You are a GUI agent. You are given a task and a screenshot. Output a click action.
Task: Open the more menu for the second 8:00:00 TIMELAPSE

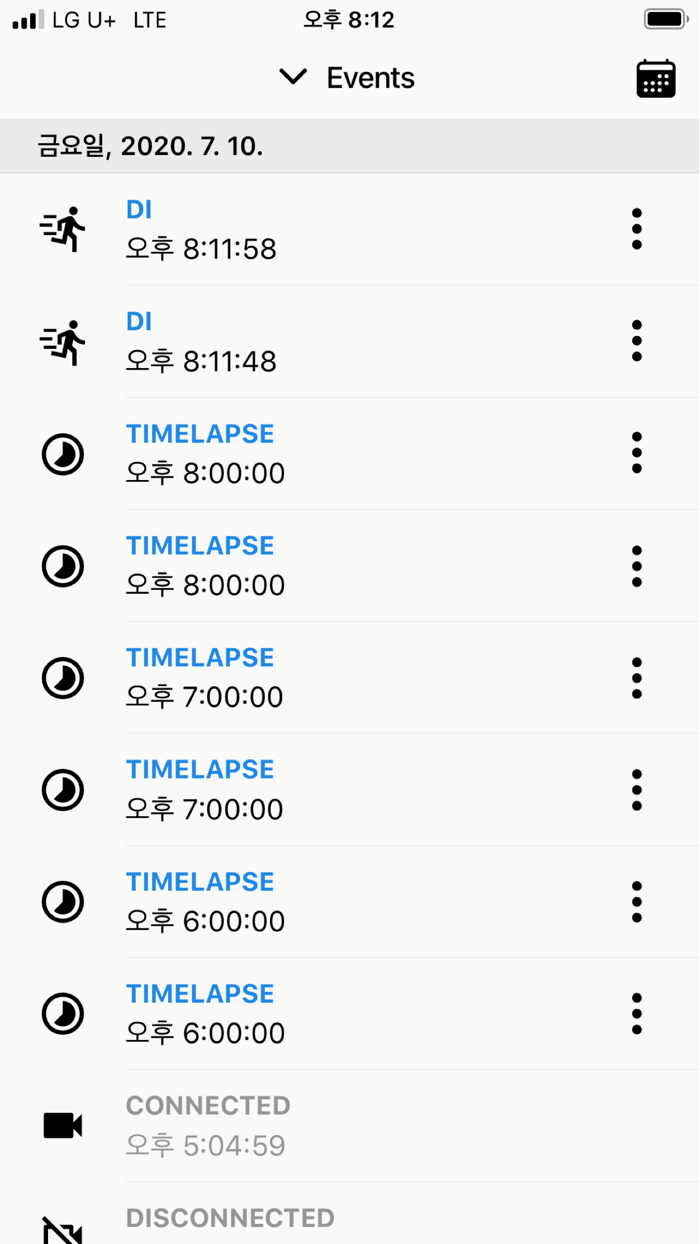point(637,566)
